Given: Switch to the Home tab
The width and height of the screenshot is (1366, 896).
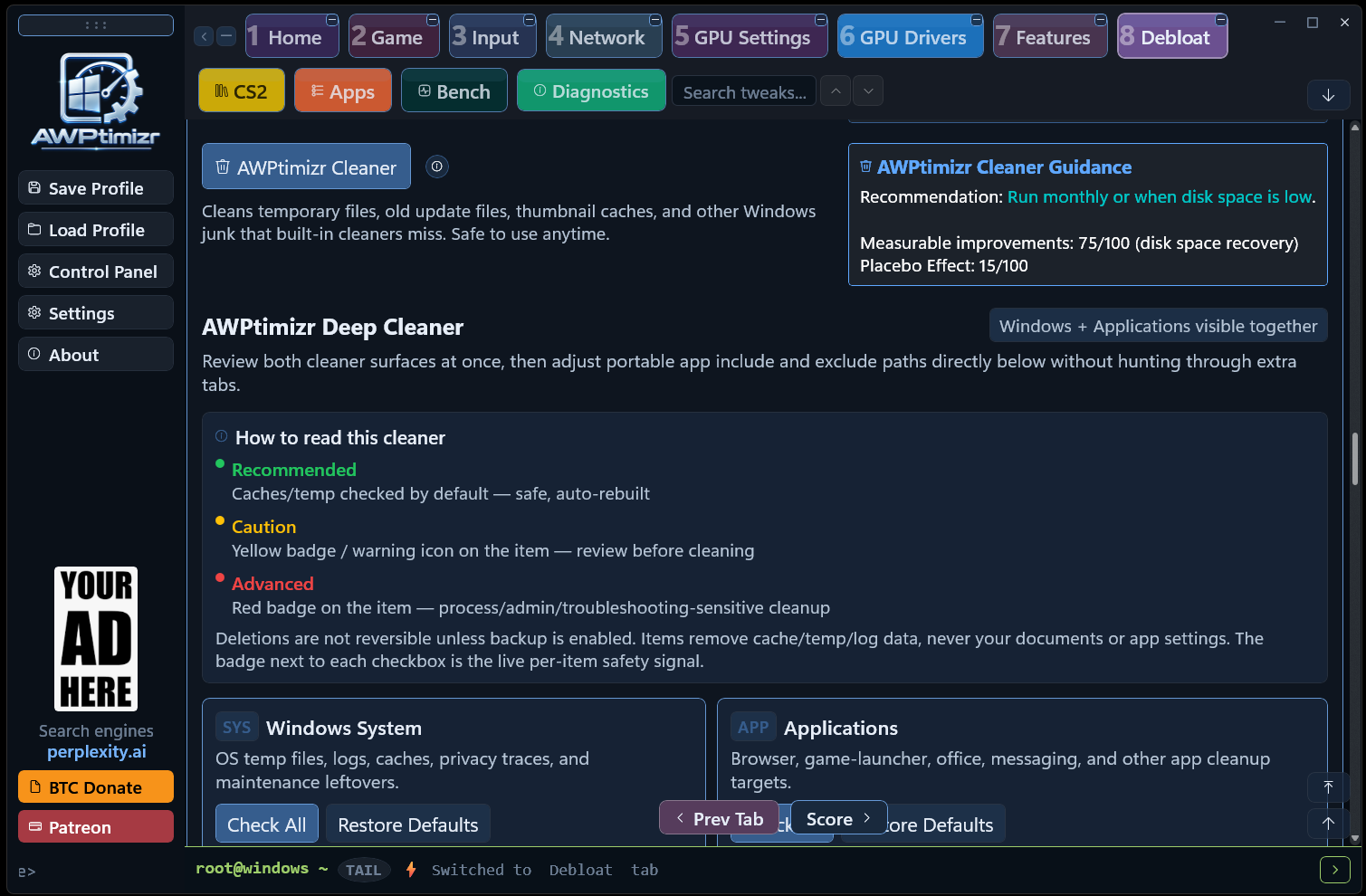Looking at the screenshot, I should (x=291, y=37).
